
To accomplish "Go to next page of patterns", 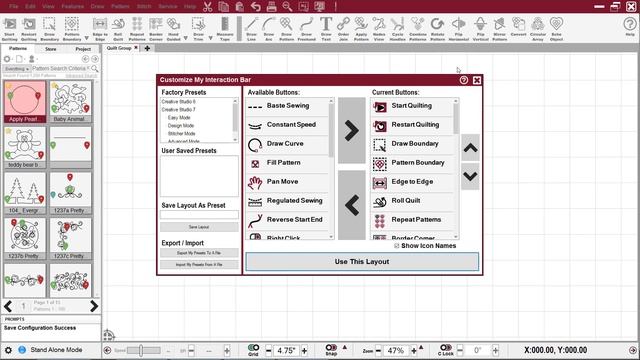I will (94, 306).
